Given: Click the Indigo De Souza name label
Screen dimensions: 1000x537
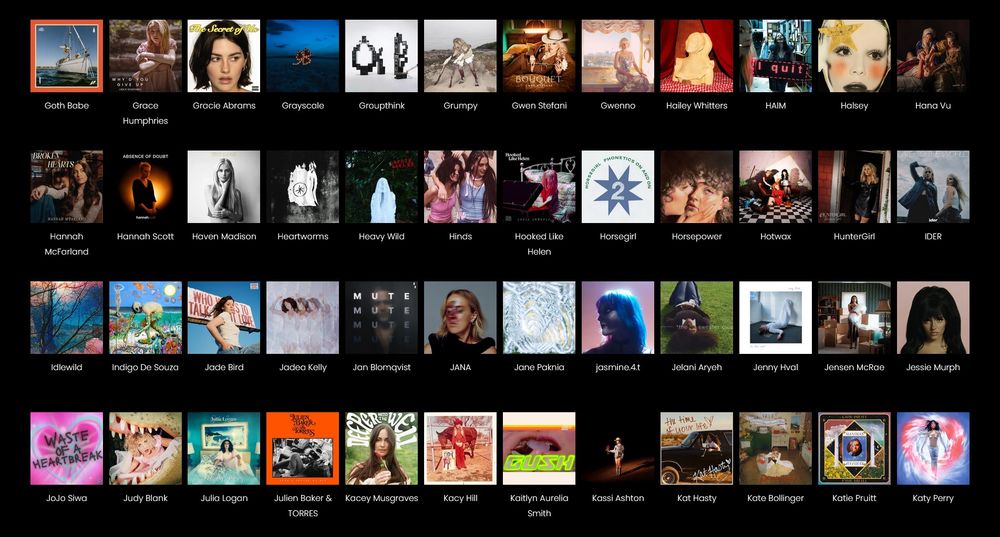Looking at the screenshot, I should tap(145, 367).
